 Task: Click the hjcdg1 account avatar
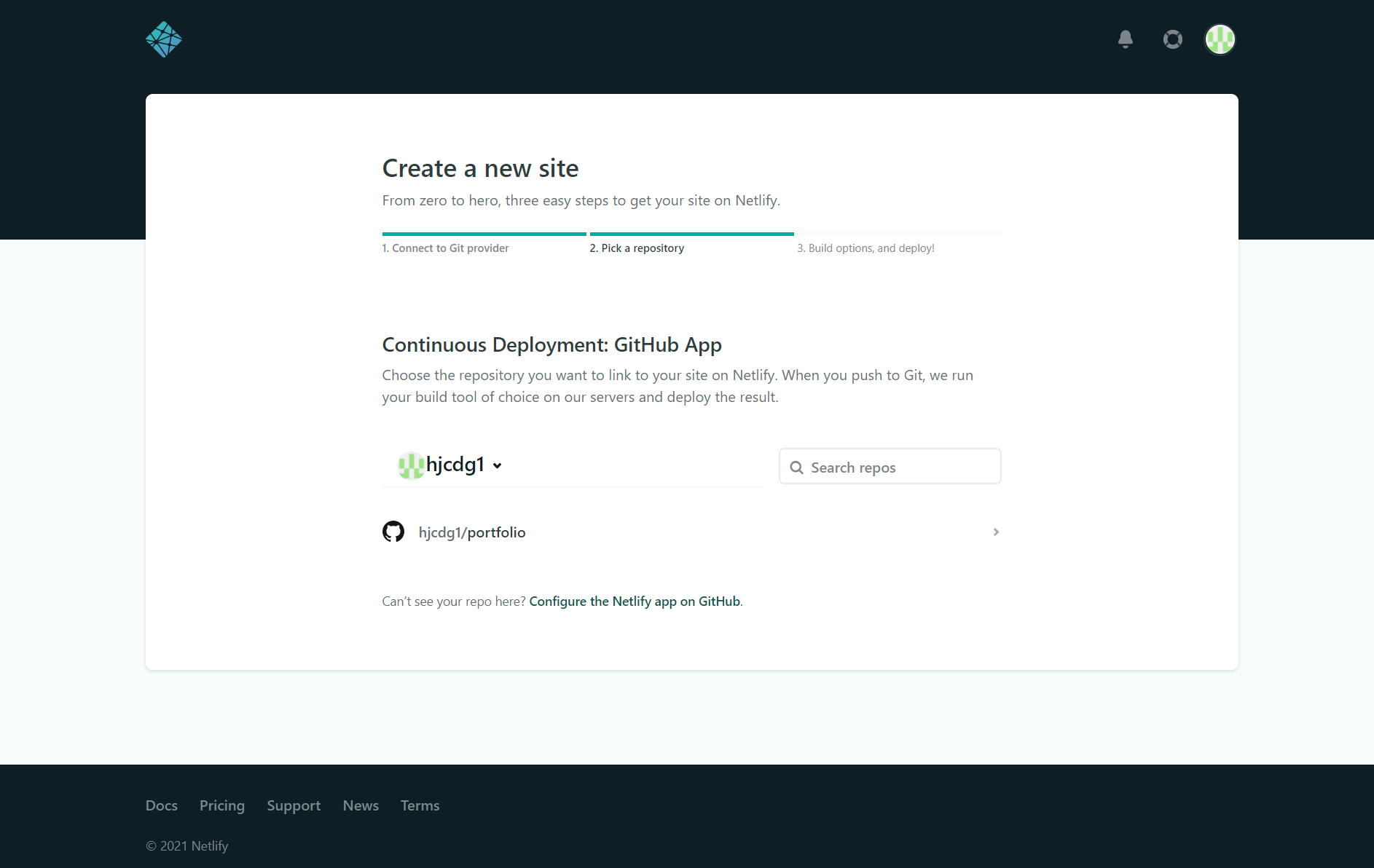tap(411, 465)
